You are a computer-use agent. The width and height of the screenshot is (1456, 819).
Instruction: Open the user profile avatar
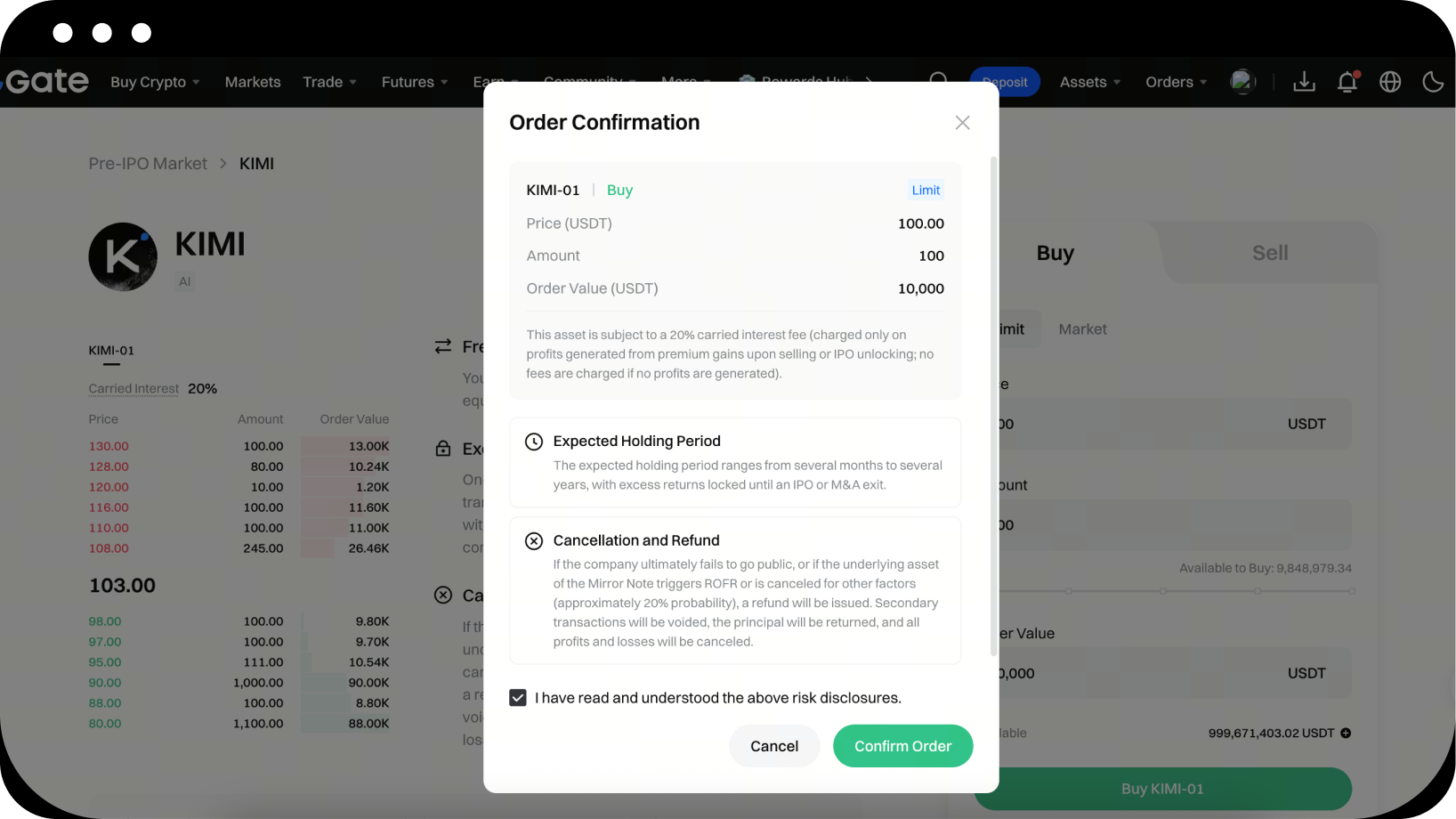click(x=1242, y=82)
